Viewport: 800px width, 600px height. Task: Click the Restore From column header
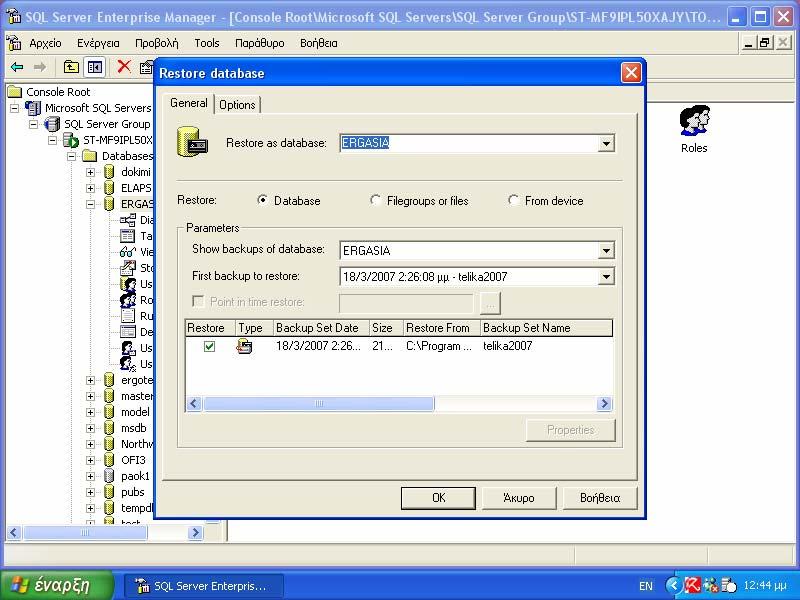pyautogui.click(x=442, y=328)
